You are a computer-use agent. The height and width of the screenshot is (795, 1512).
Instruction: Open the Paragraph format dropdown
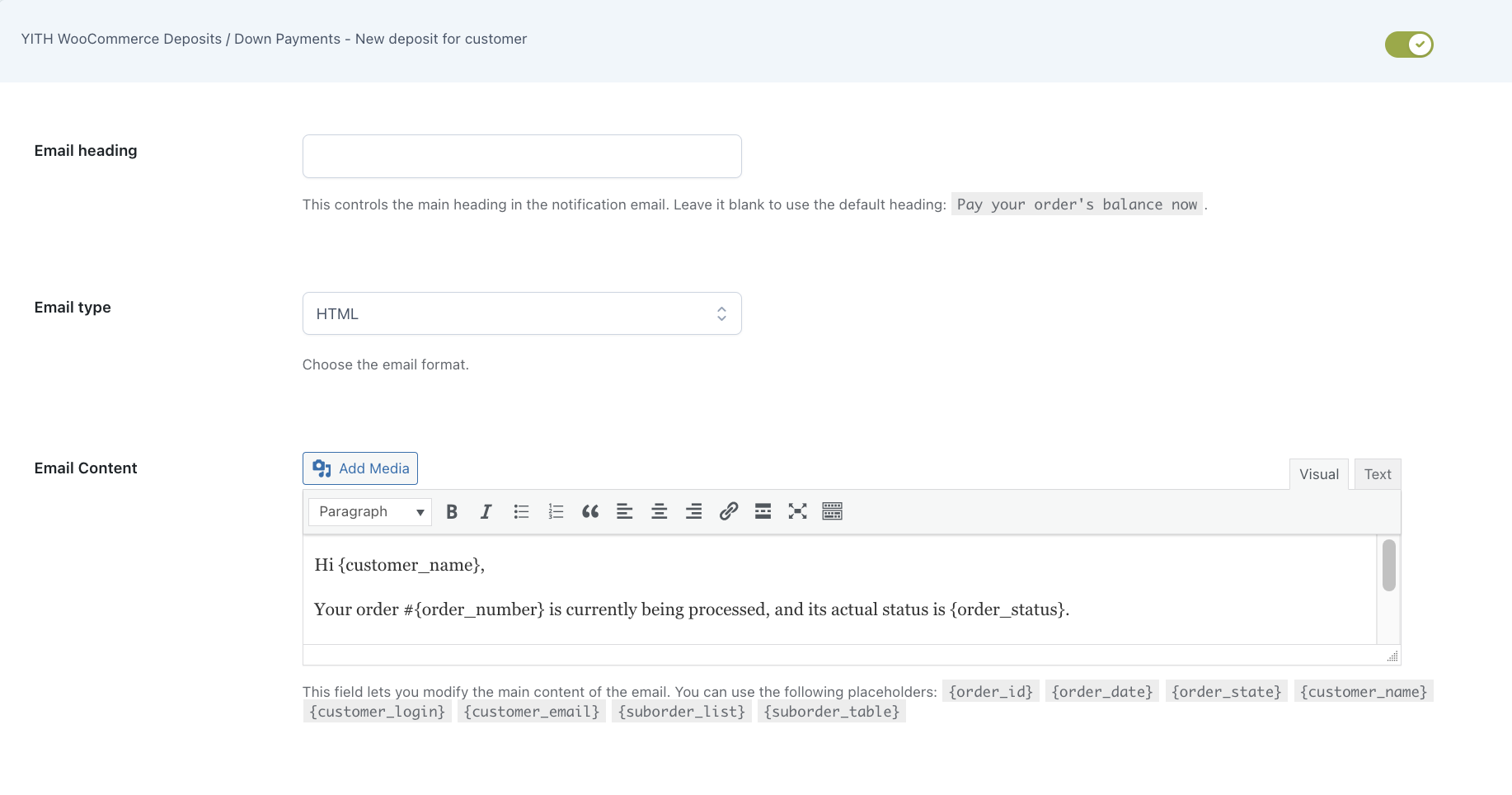(x=370, y=511)
